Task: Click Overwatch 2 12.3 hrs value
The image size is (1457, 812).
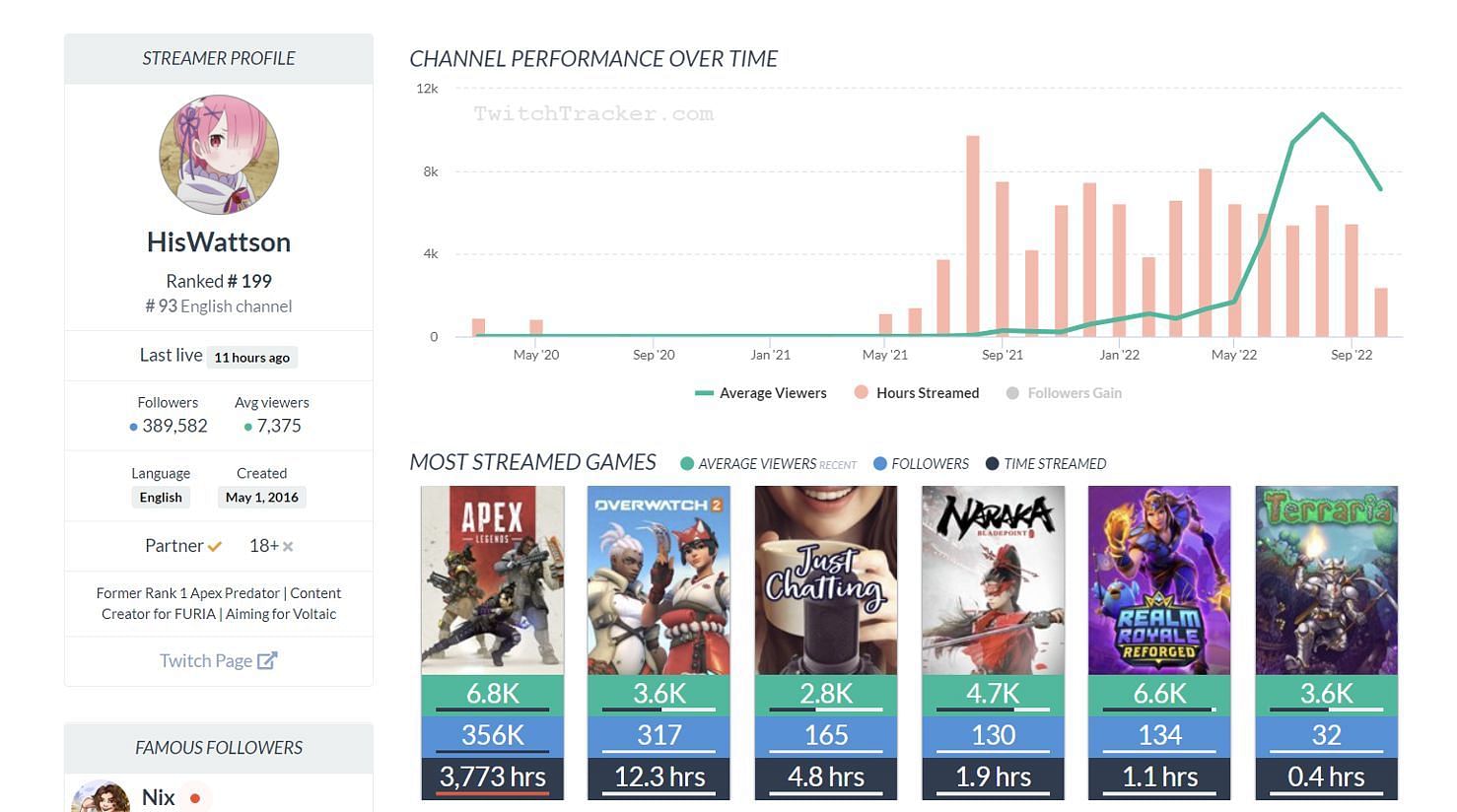Action: coord(659,778)
